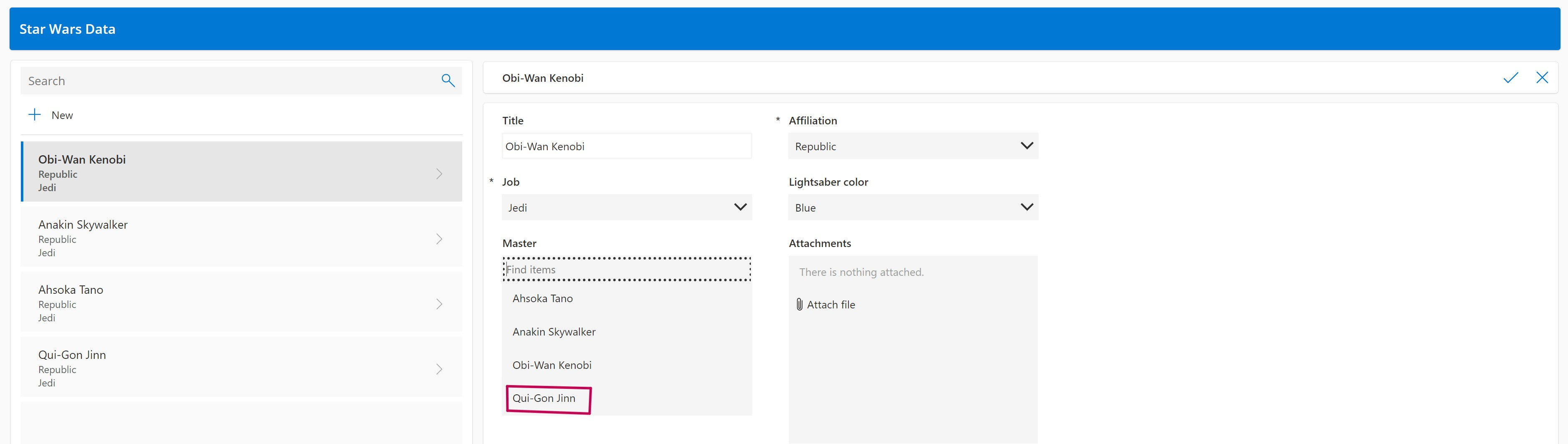Open Qui-Gon Jinn record chevron arrow
The image size is (1568, 444).
coord(439,369)
